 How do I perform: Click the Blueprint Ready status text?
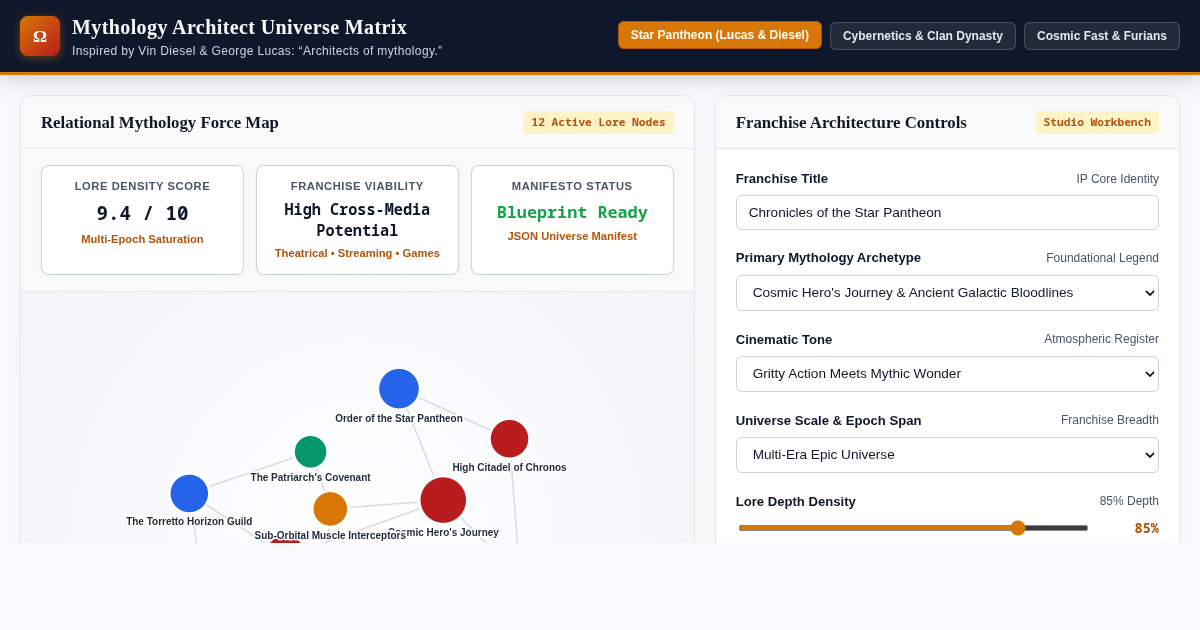(572, 212)
